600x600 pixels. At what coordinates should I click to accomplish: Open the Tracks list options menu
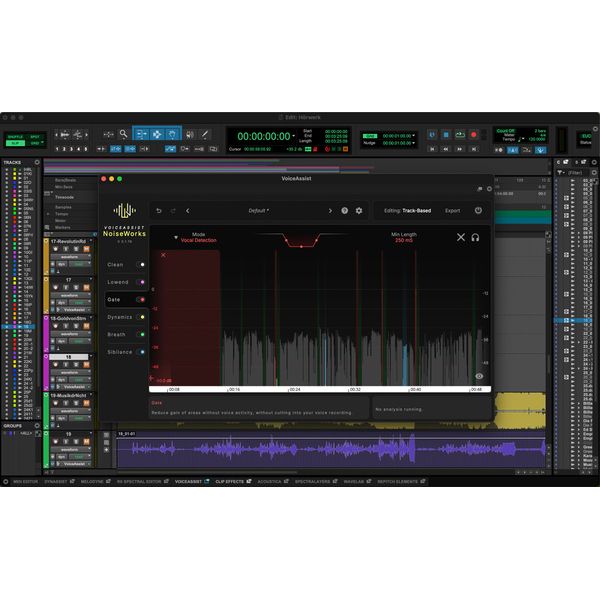[37, 162]
